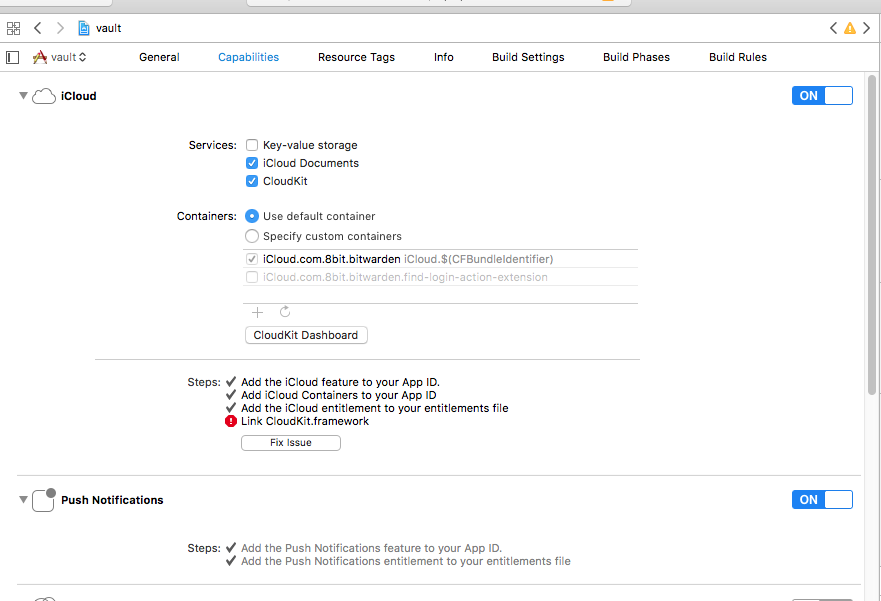Toggle the project and targets list sidebar
The image size is (881, 601).
tap(12, 57)
